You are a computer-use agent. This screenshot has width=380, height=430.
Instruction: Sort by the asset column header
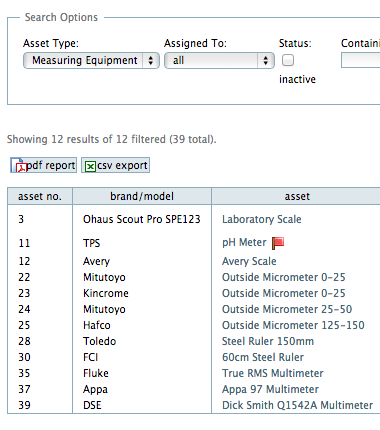(297, 196)
